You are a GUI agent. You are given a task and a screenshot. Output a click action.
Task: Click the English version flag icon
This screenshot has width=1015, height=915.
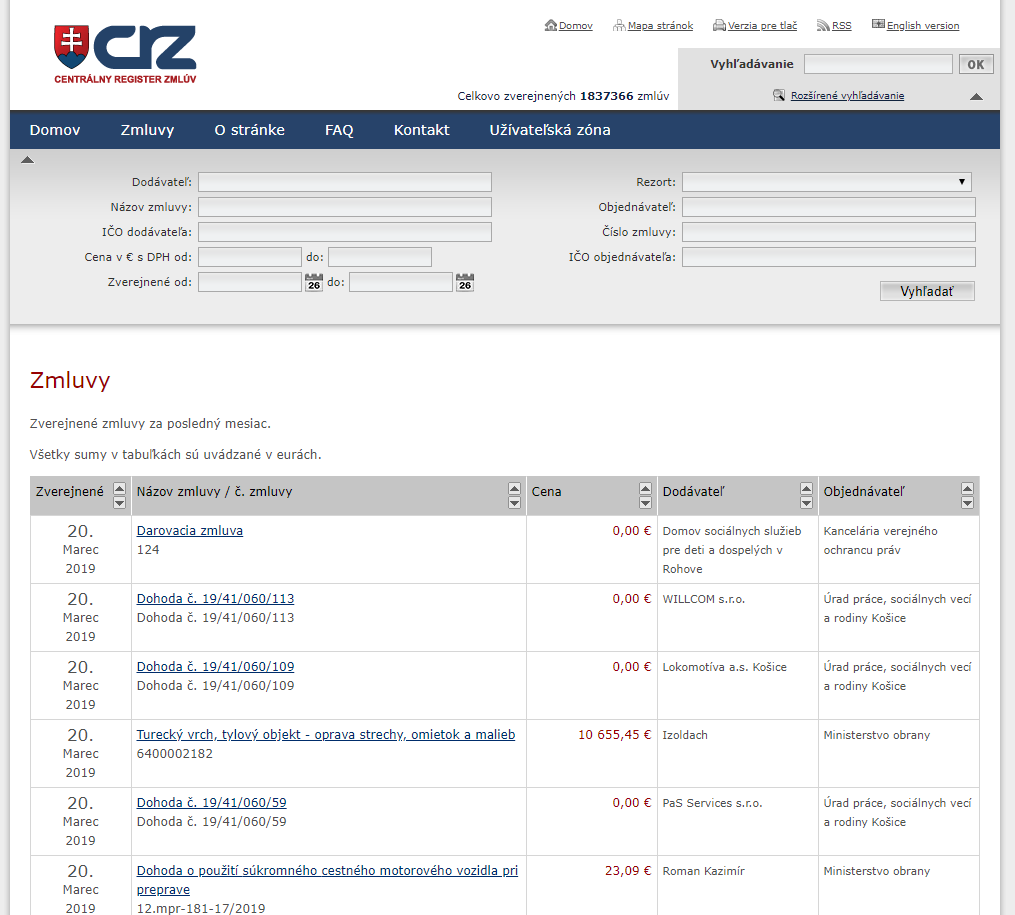pos(878,25)
